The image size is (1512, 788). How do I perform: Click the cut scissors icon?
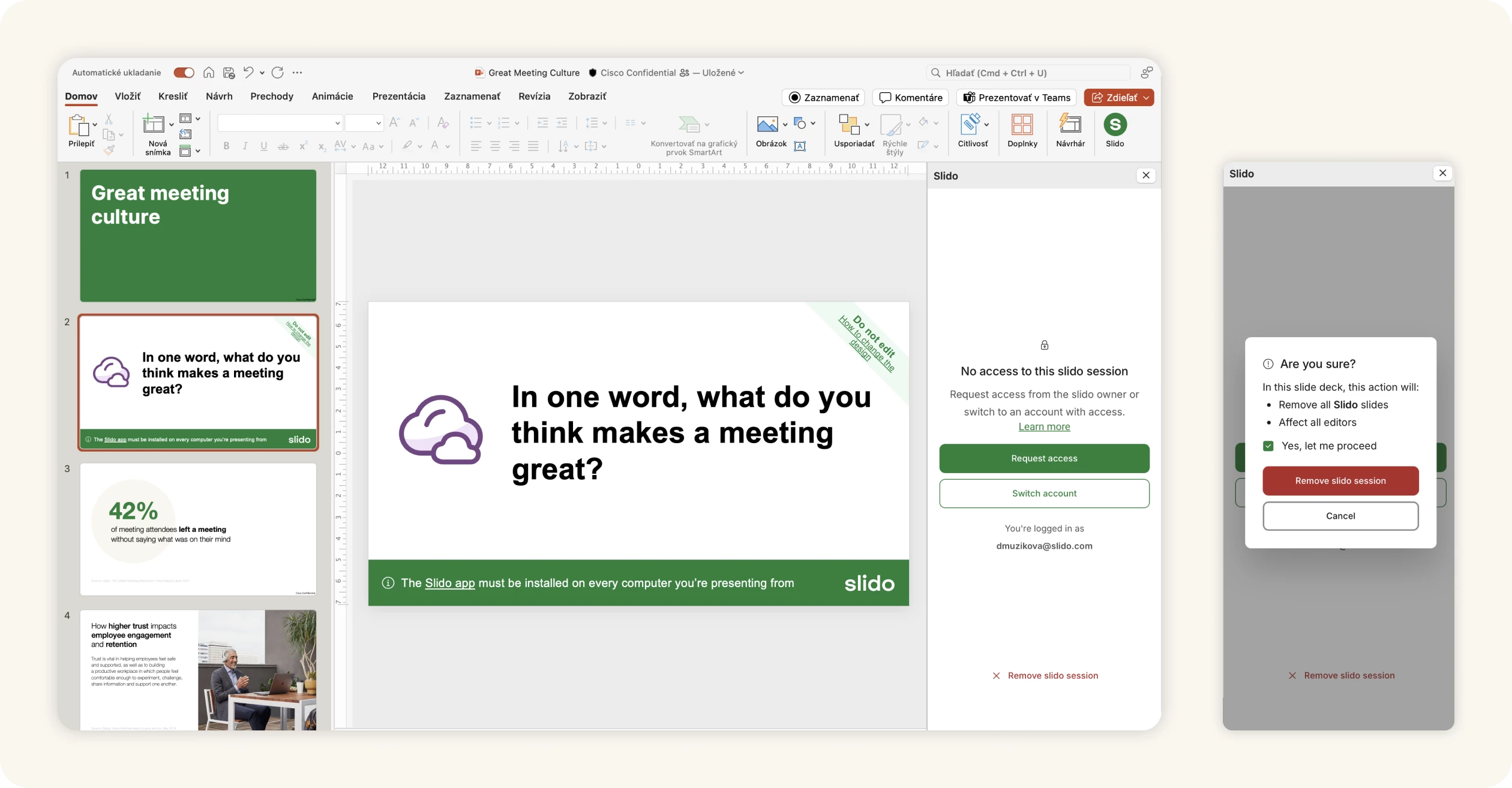(109, 119)
